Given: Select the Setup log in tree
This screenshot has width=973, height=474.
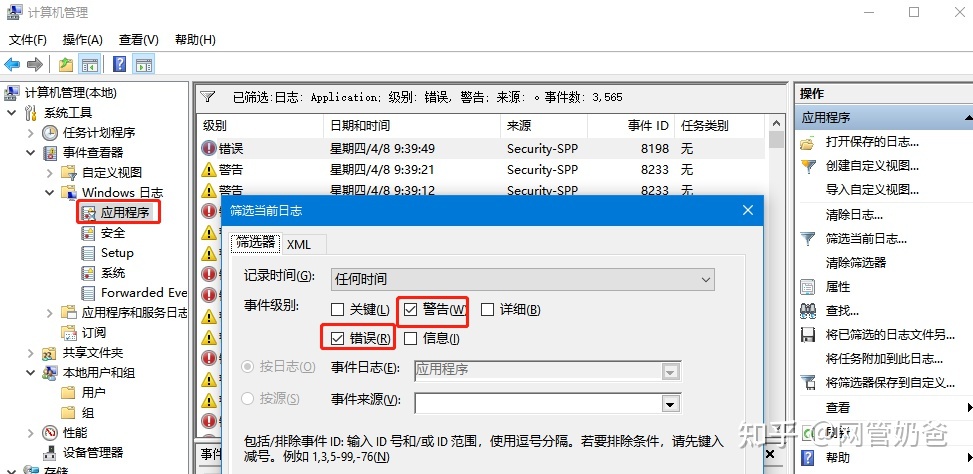Looking at the screenshot, I should (117, 253).
